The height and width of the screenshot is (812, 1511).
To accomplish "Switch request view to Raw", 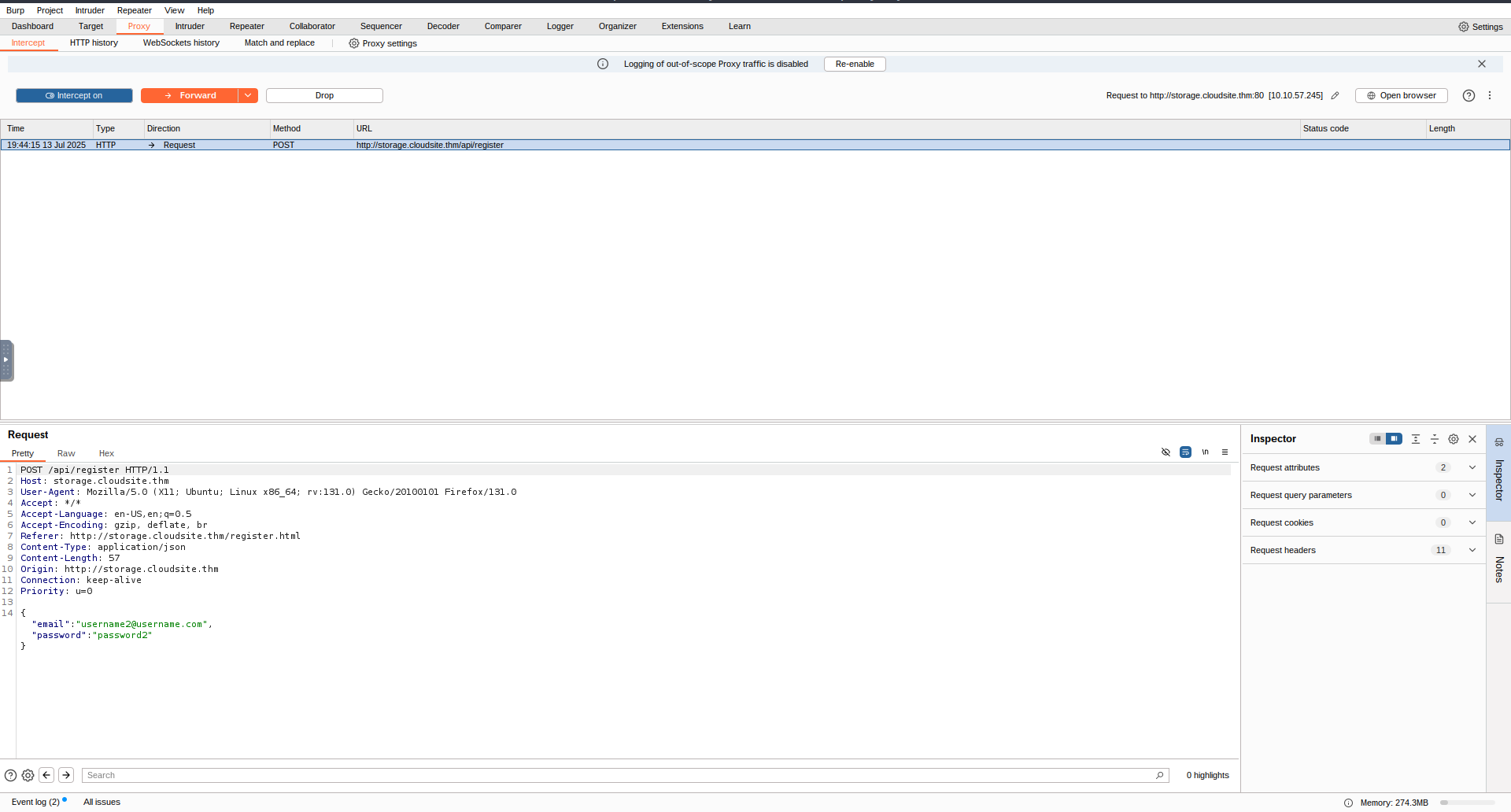I will point(66,453).
